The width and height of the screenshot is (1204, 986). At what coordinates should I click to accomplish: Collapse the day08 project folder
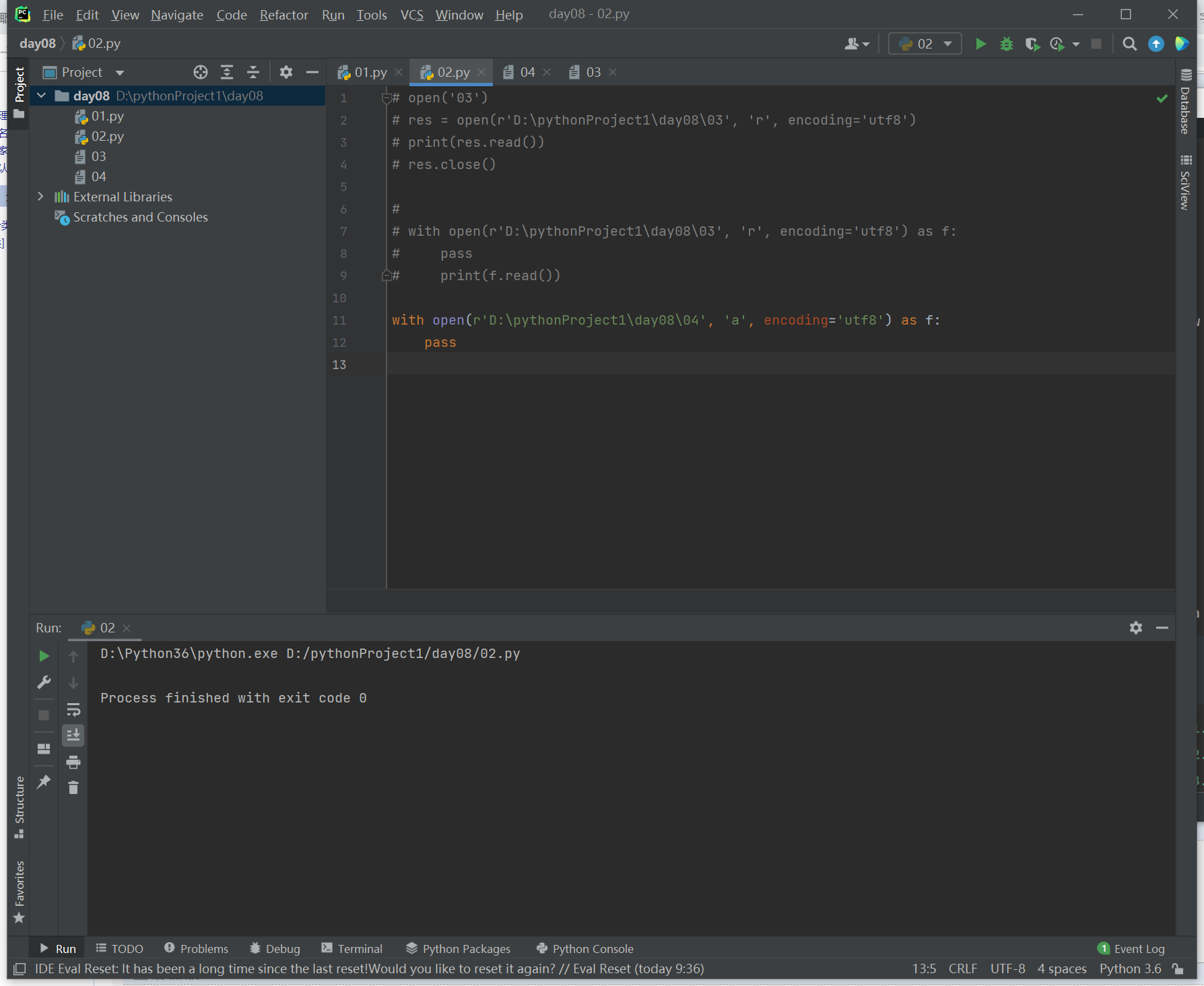[41, 96]
